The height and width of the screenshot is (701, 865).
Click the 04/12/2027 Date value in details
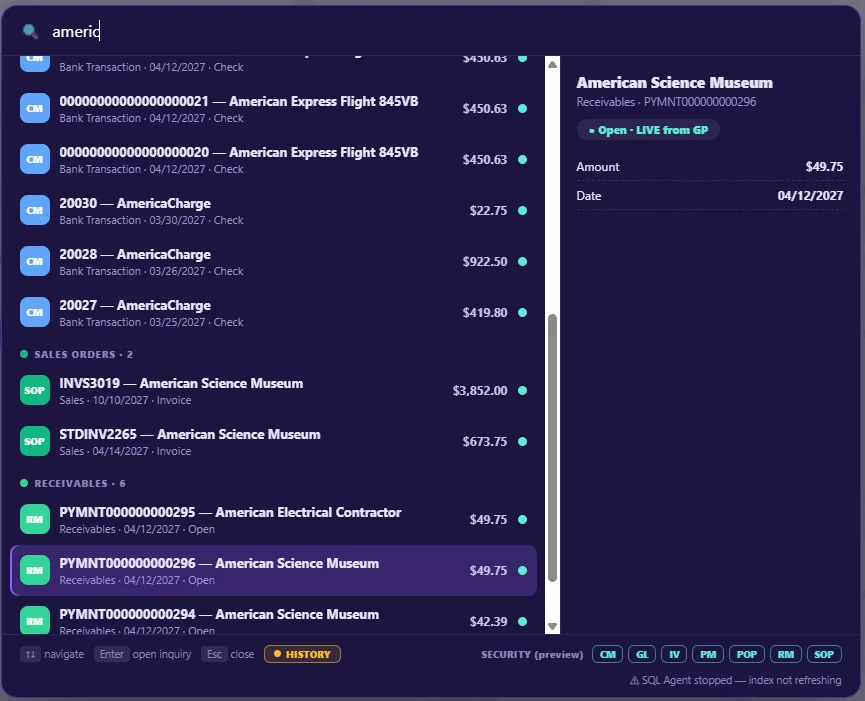810,196
